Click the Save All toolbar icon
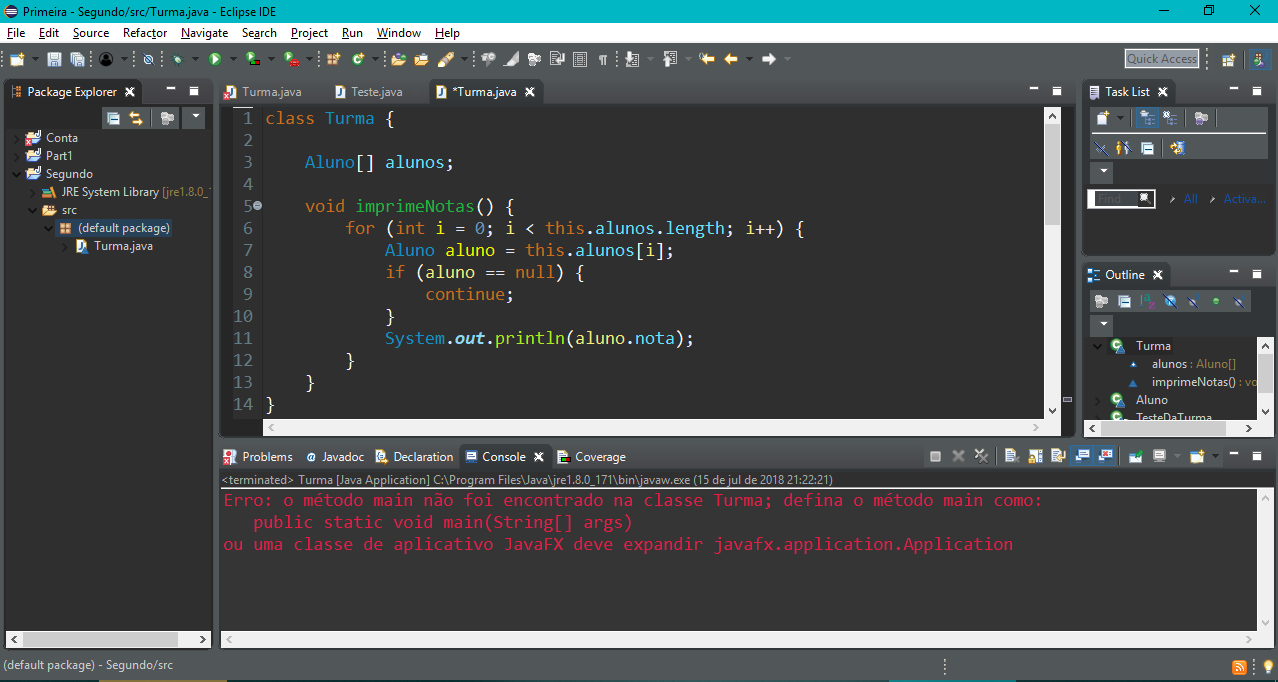The height and width of the screenshot is (682, 1278). pyautogui.click(x=77, y=59)
